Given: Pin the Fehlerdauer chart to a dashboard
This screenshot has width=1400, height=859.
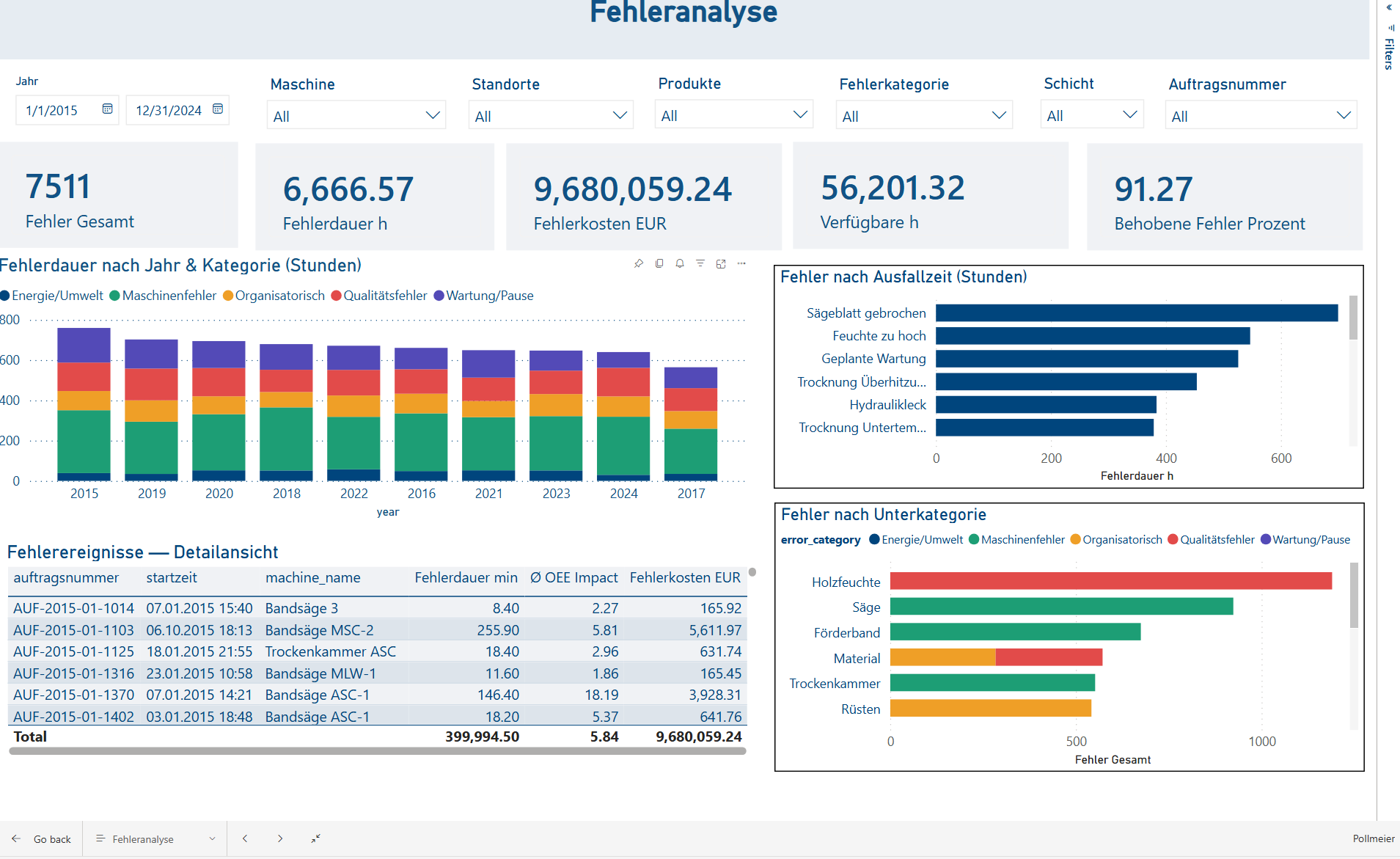Looking at the screenshot, I should [x=638, y=263].
